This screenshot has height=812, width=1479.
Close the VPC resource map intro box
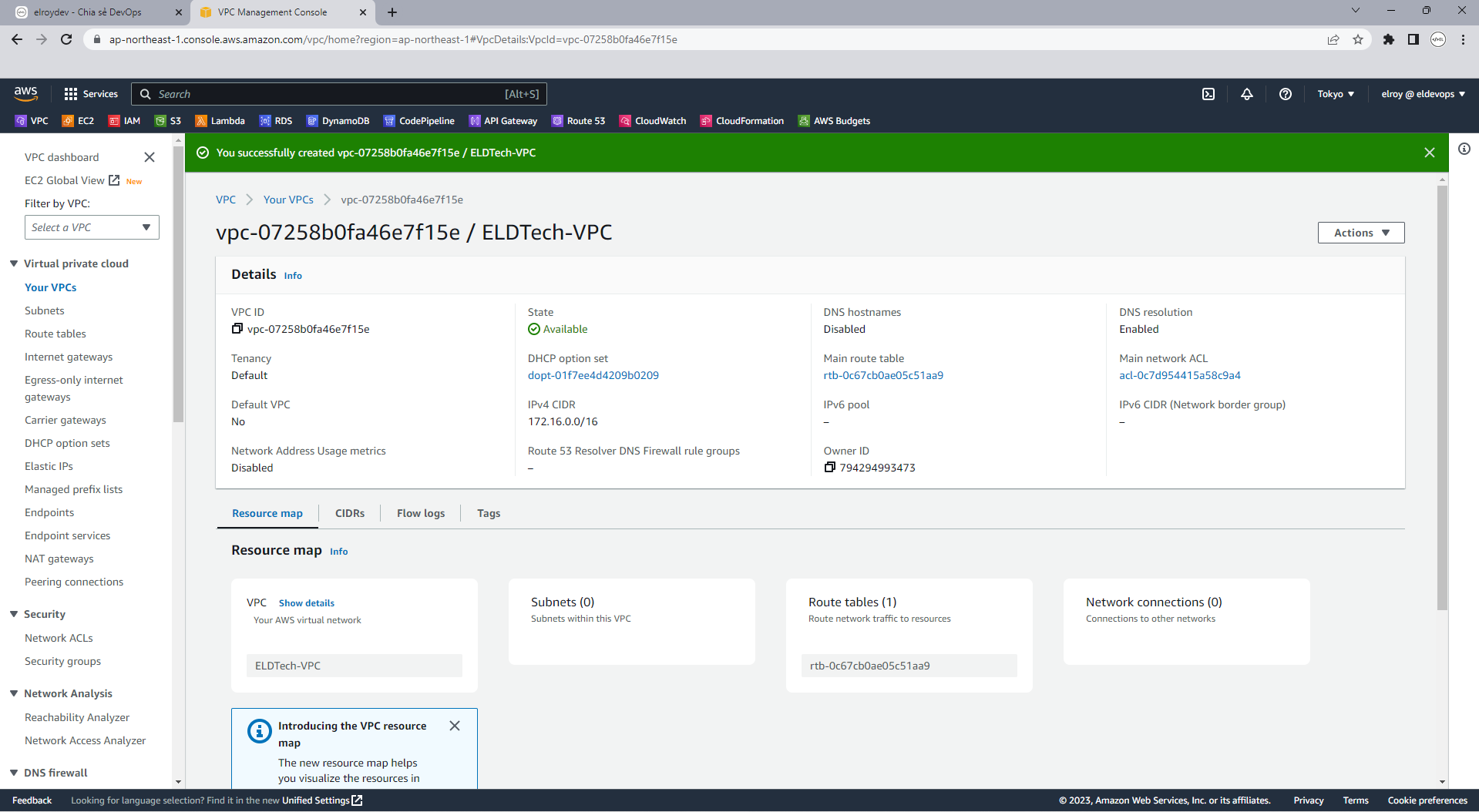[455, 726]
